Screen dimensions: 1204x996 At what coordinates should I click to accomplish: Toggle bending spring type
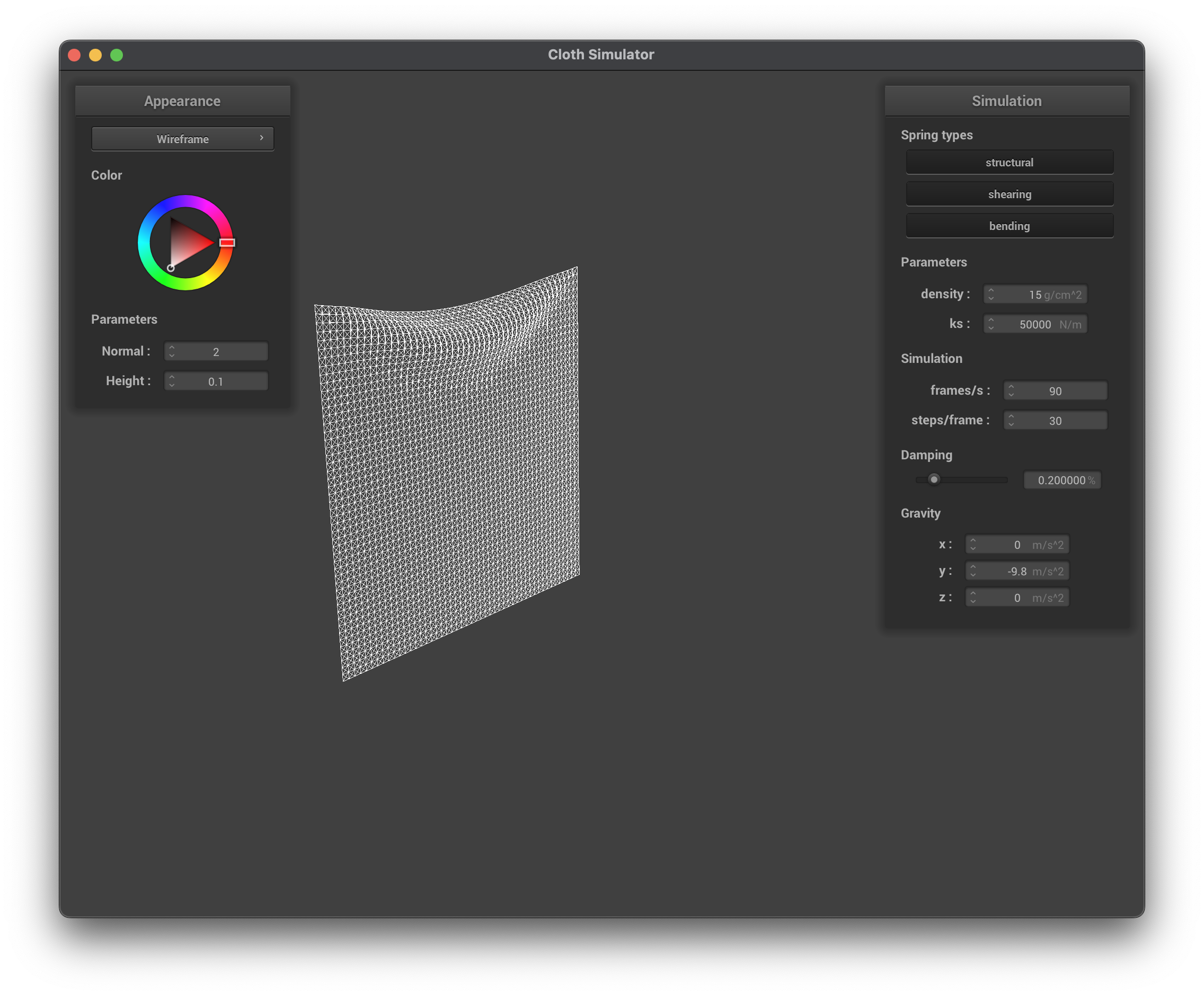pyautogui.click(x=1009, y=226)
